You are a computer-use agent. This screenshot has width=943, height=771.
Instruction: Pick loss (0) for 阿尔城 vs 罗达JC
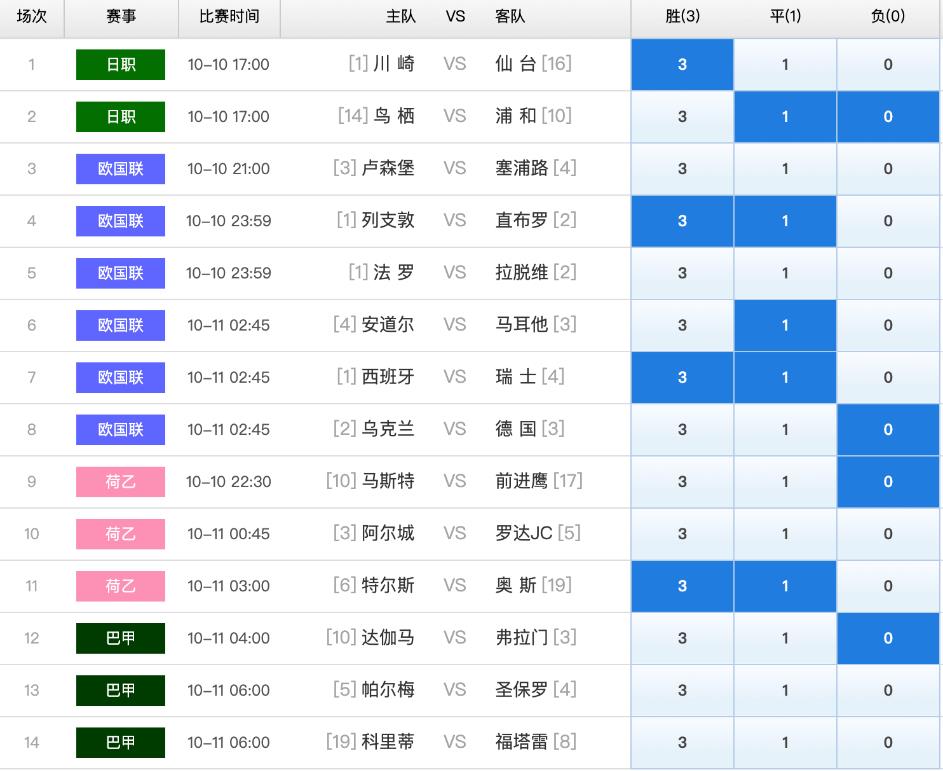pyautogui.click(x=888, y=534)
